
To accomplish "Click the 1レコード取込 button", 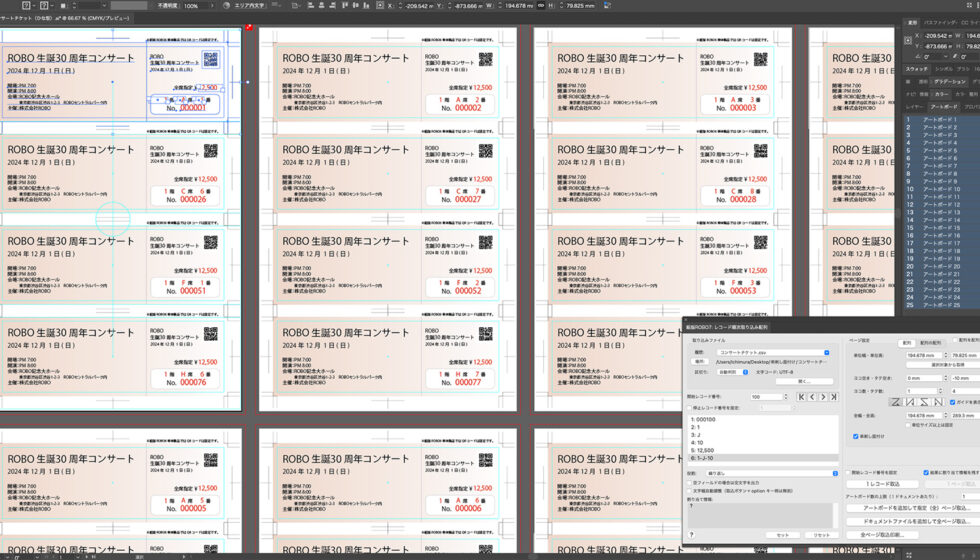I will 882,484.
